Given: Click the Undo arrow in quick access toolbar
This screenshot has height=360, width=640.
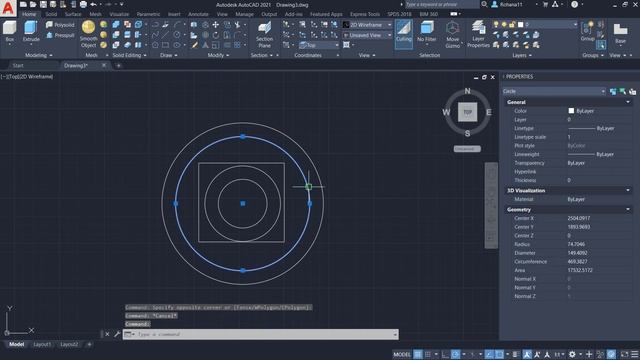Looking at the screenshot, I should click(94, 4).
